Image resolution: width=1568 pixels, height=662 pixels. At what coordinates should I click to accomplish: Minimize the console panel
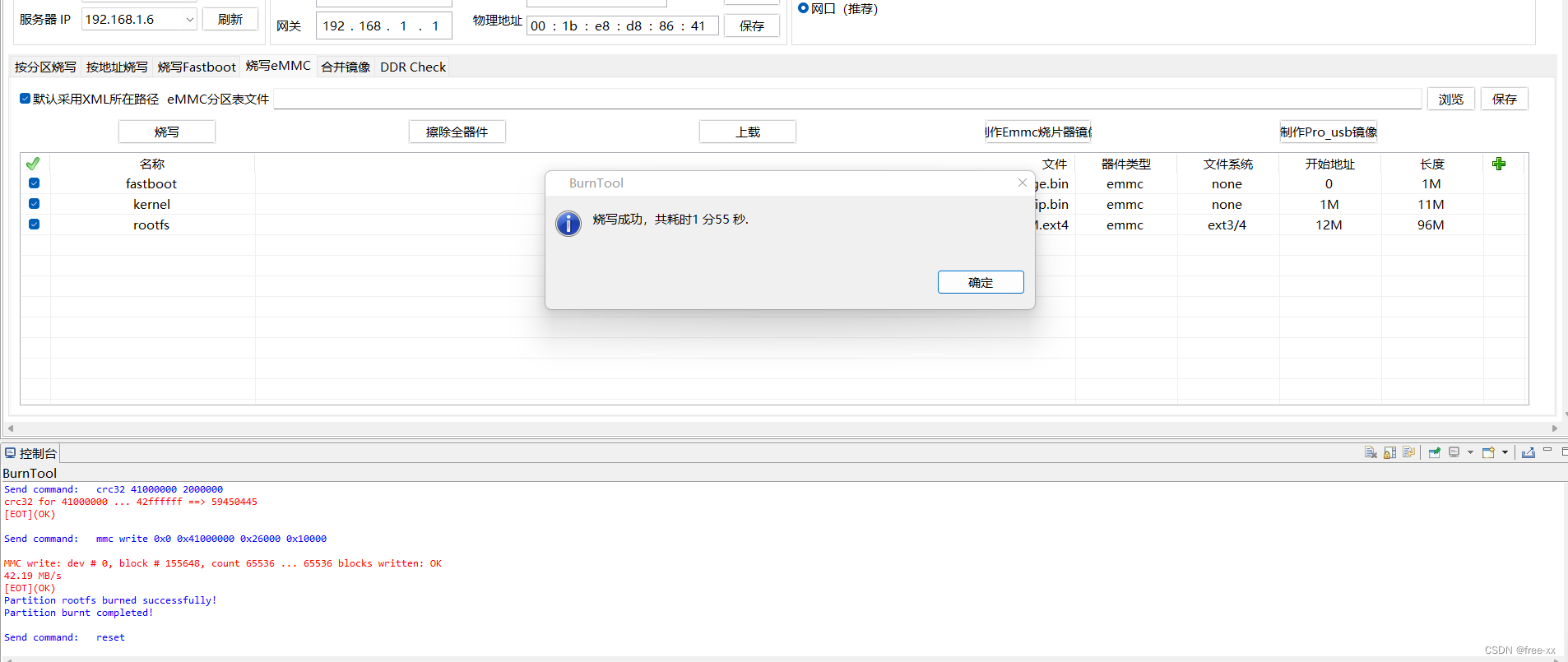pos(1547,451)
